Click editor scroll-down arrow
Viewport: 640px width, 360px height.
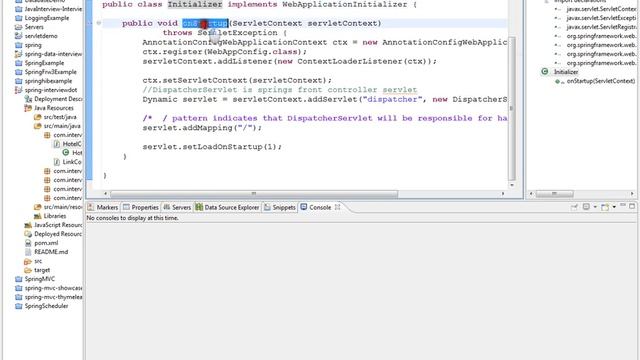click(x=511, y=185)
